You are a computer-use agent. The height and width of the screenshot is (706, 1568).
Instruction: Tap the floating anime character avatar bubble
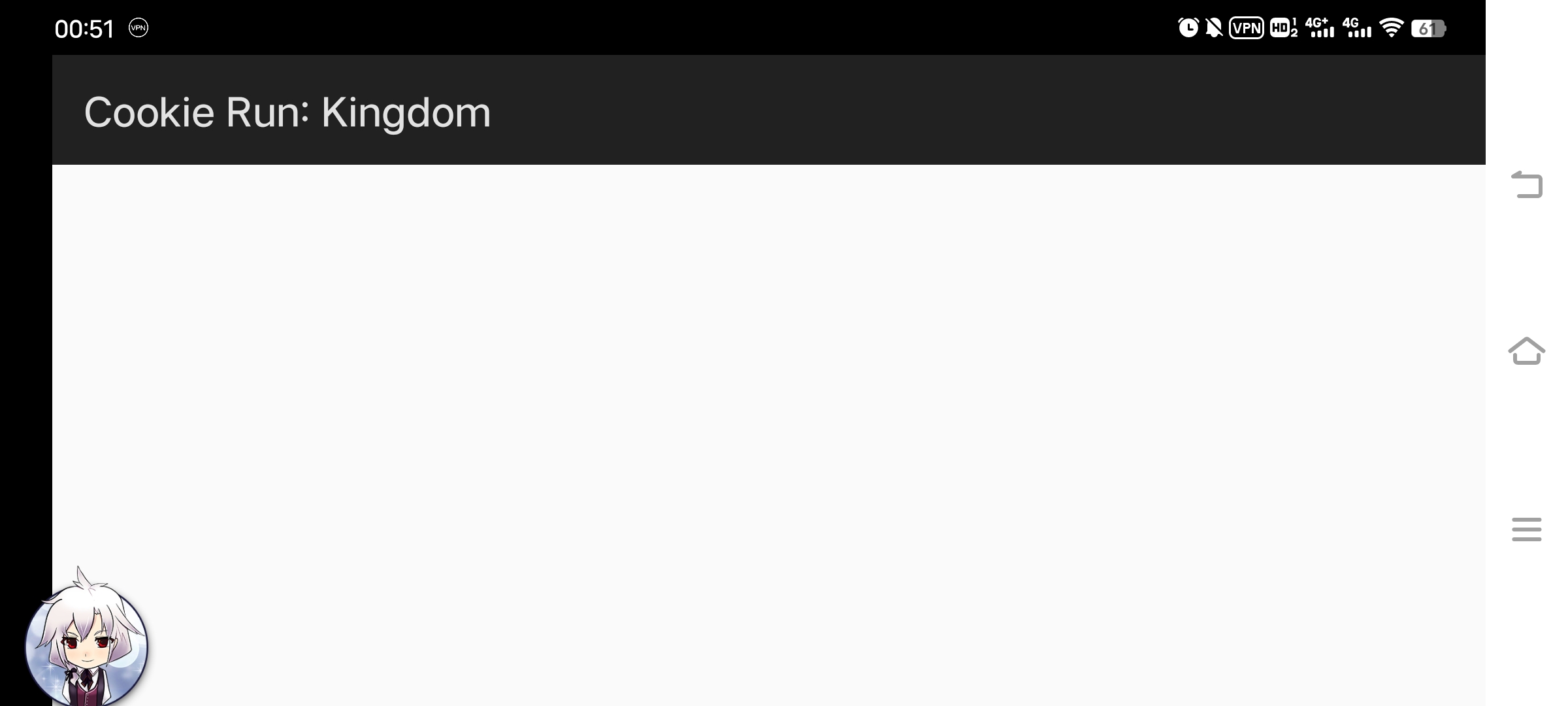point(86,641)
